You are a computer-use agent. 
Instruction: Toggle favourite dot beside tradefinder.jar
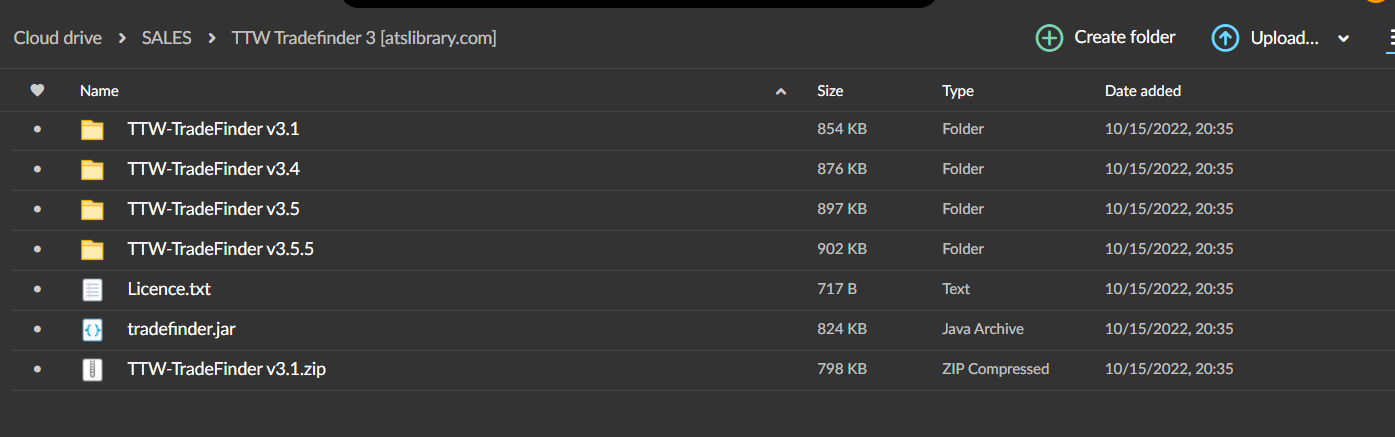click(x=37, y=330)
